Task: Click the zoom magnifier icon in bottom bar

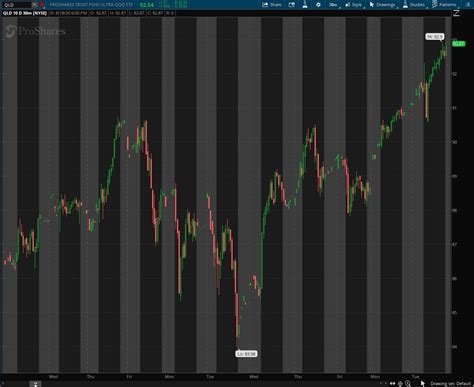Action: [408, 384]
